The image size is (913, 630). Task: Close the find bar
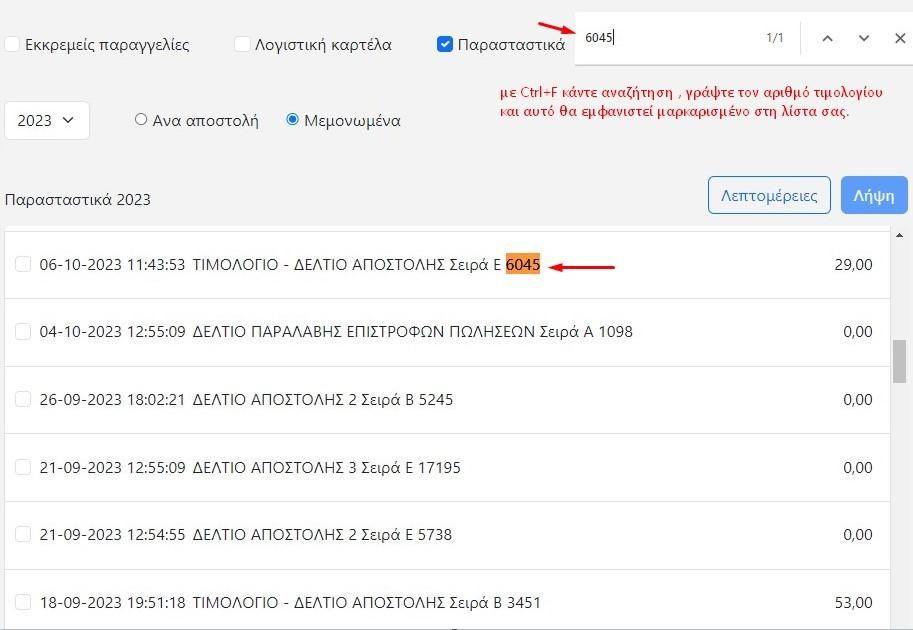899,38
